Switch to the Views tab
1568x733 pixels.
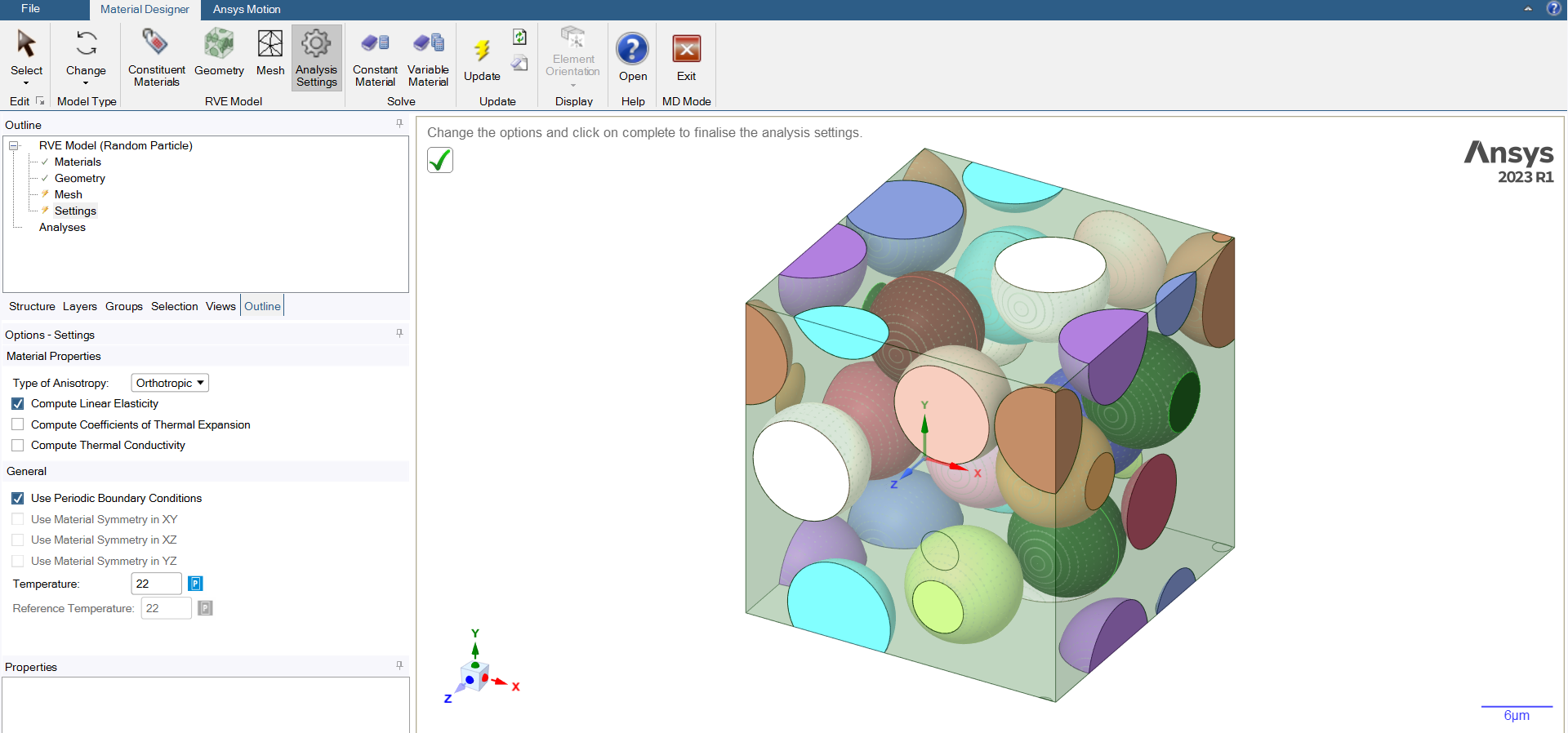pos(220,307)
